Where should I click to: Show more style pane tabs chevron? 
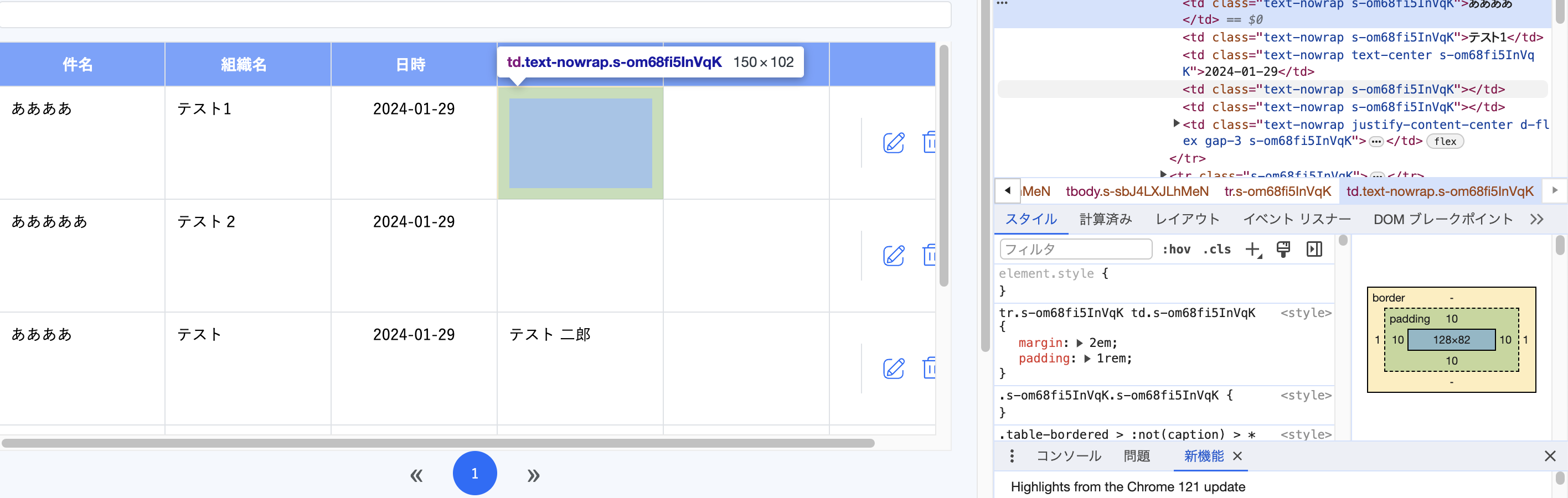(1536, 220)
